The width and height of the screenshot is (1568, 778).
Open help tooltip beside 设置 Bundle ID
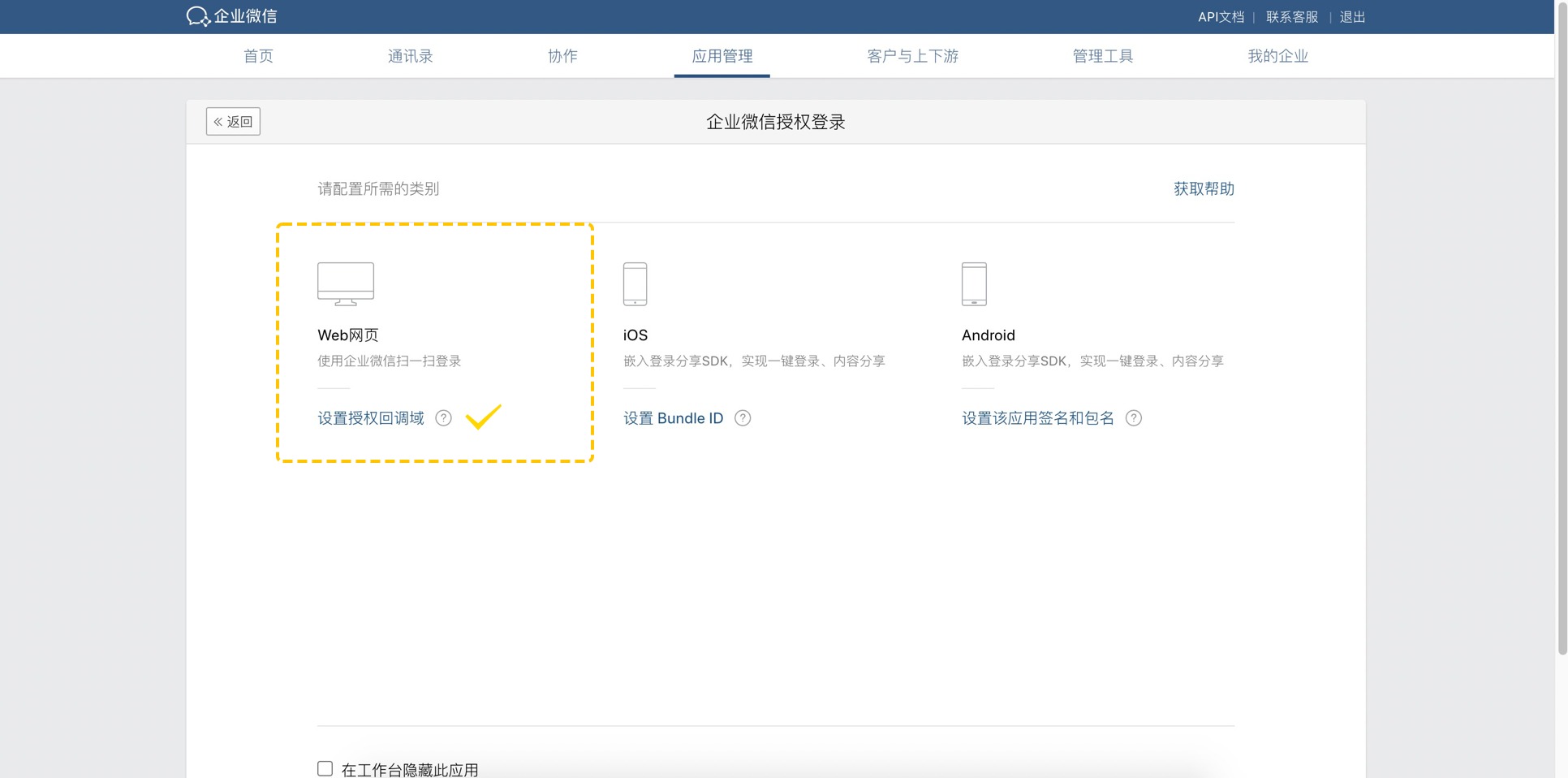point(743,418)
